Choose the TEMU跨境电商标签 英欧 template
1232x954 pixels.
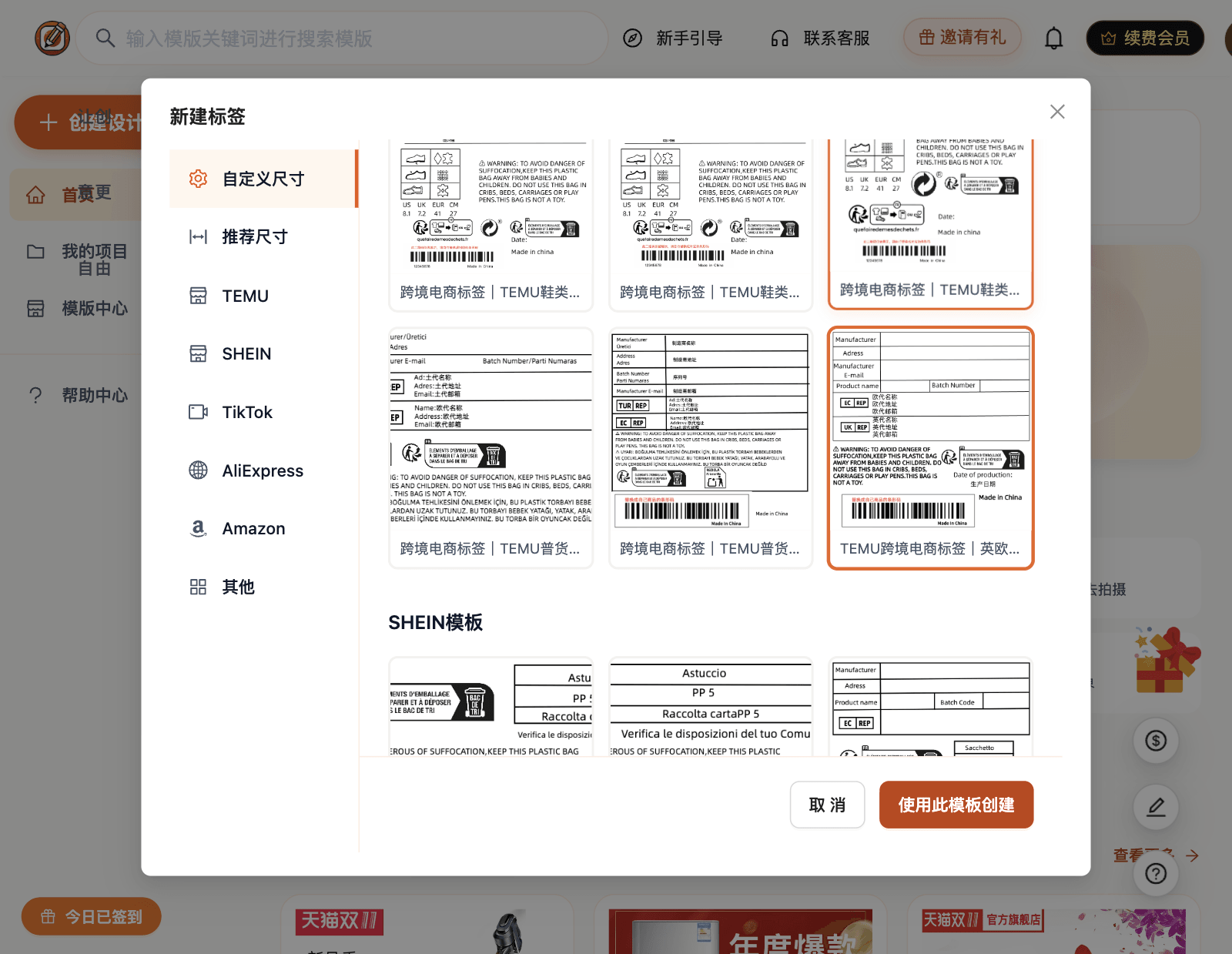point(930,449)
